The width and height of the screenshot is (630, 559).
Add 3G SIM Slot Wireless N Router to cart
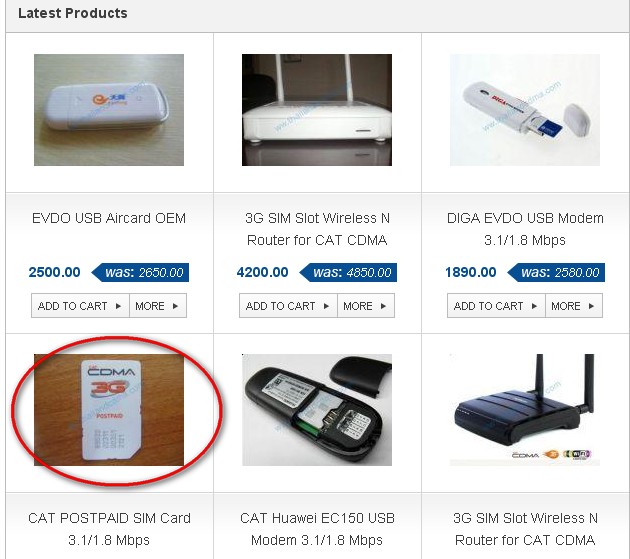pos(288,306)
